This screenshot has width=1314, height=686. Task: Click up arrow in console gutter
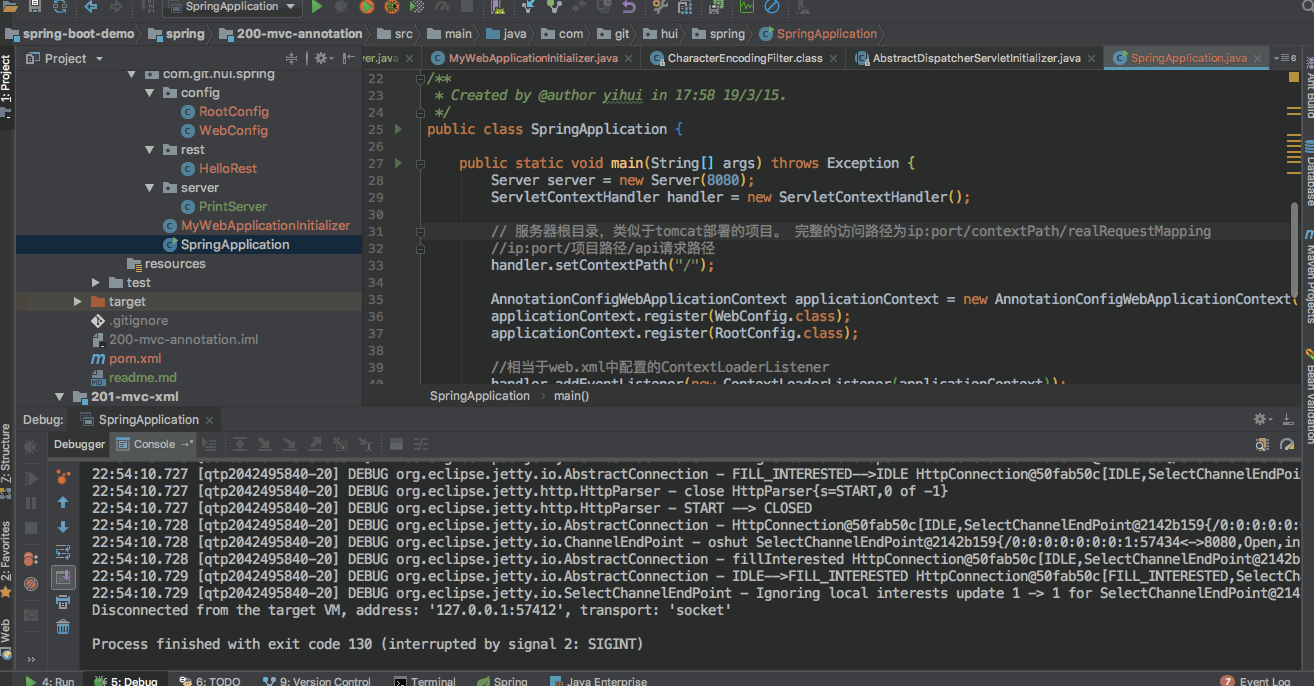click(63, 502)
